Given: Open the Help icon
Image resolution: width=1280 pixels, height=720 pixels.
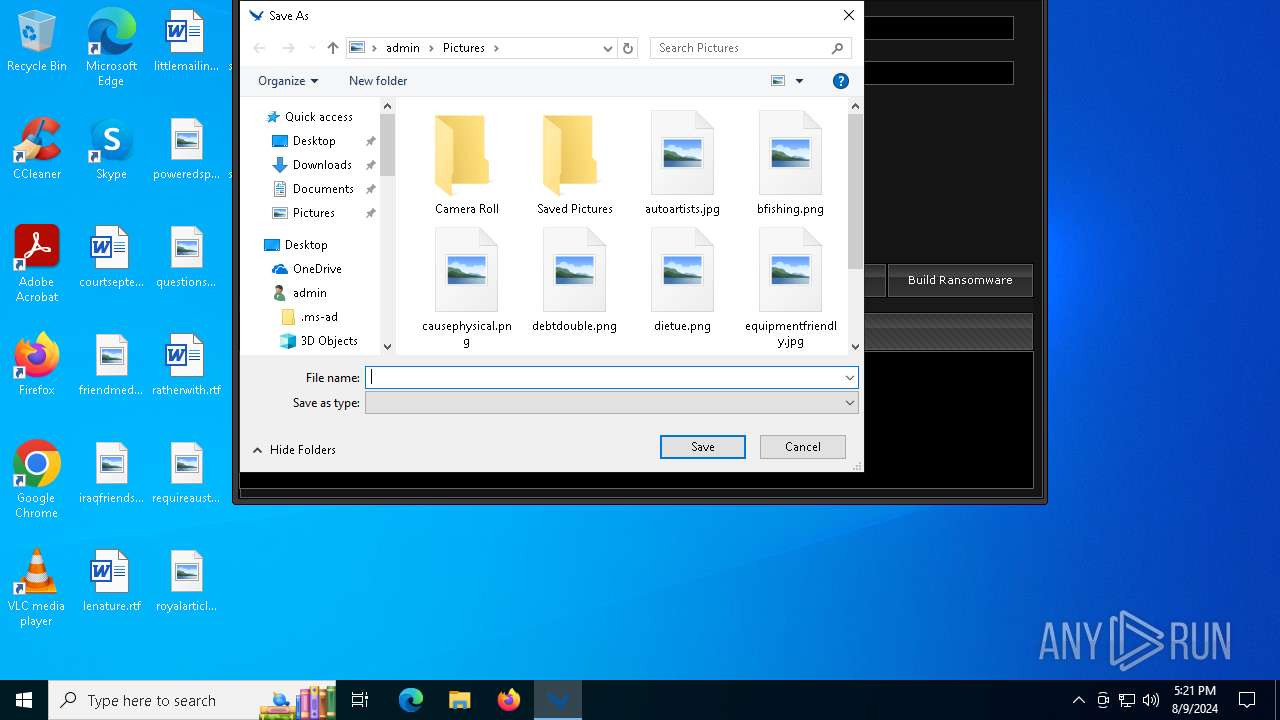Looking at the screenshot, I should click(841, 81).
